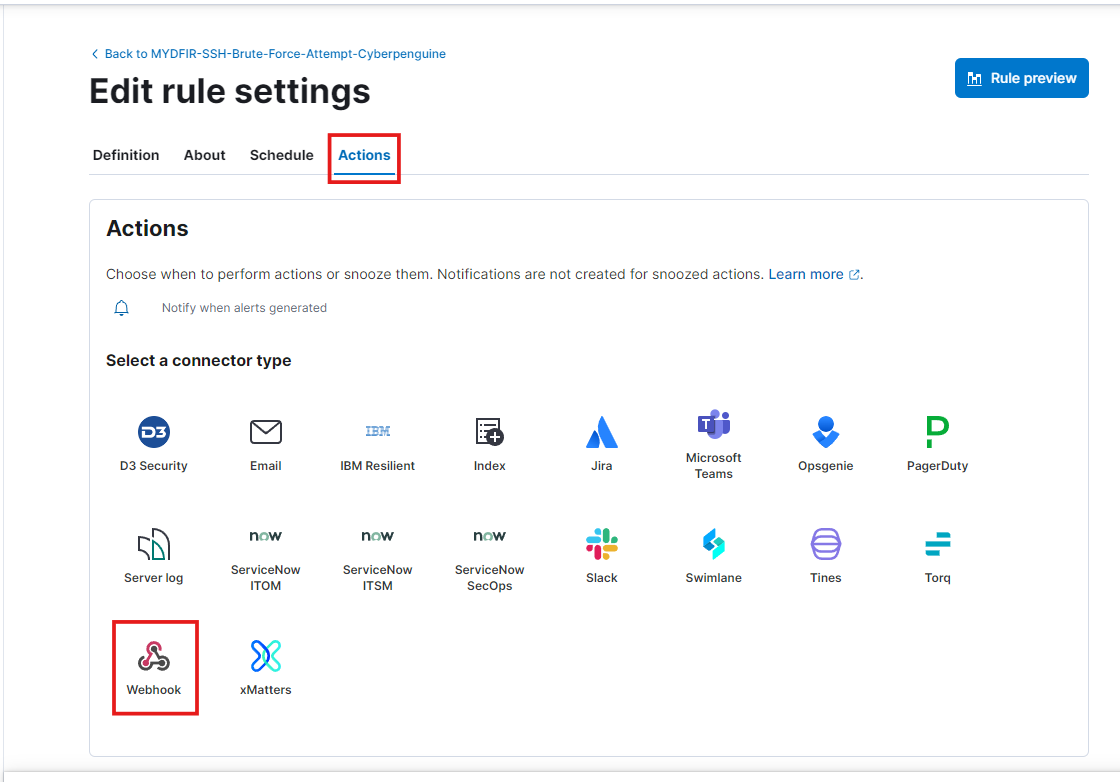This screenshot has height=782, width=1120.
Task: Go back to MYDFIR-SSH-Brute-Force-Attempt-Cyberpenguine rule
Action: 269,54
